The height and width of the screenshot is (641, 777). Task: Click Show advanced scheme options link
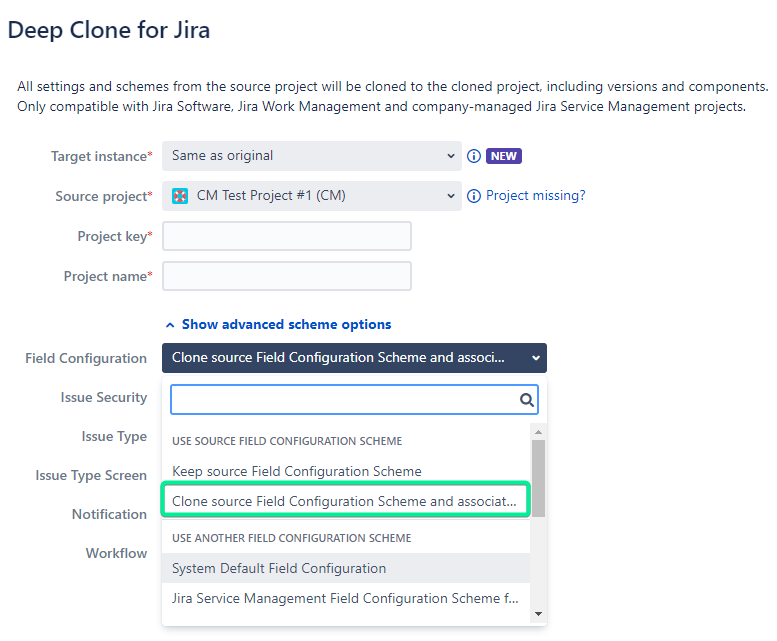tap(286, 324)
